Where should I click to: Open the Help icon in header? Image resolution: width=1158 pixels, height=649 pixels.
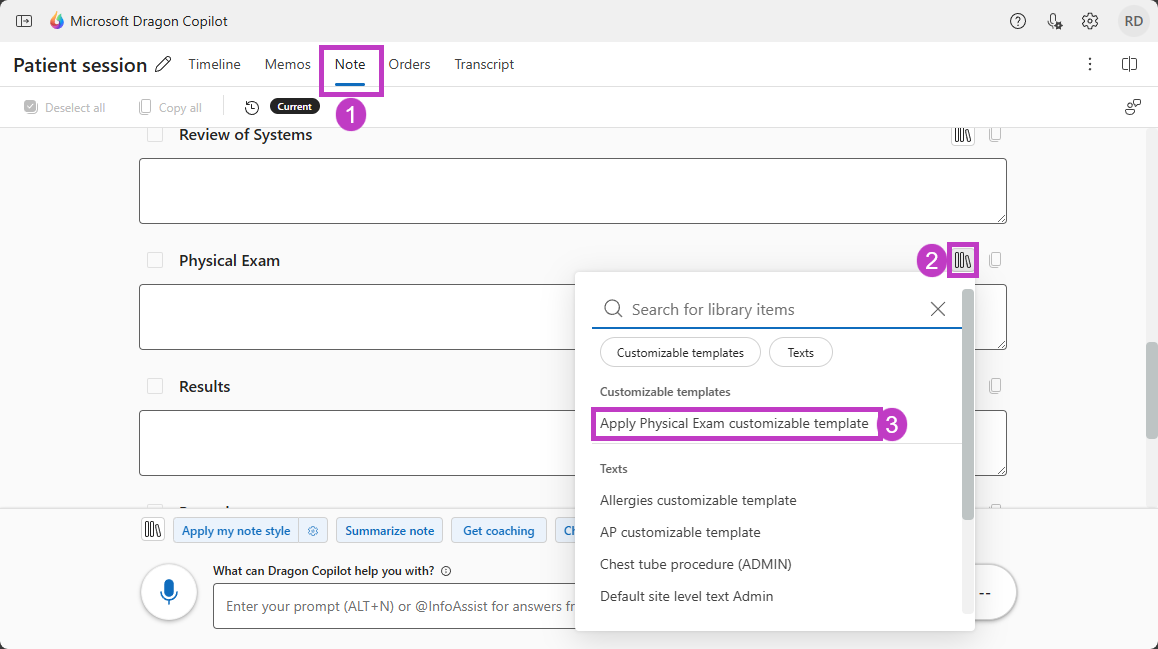point(1018,21)
